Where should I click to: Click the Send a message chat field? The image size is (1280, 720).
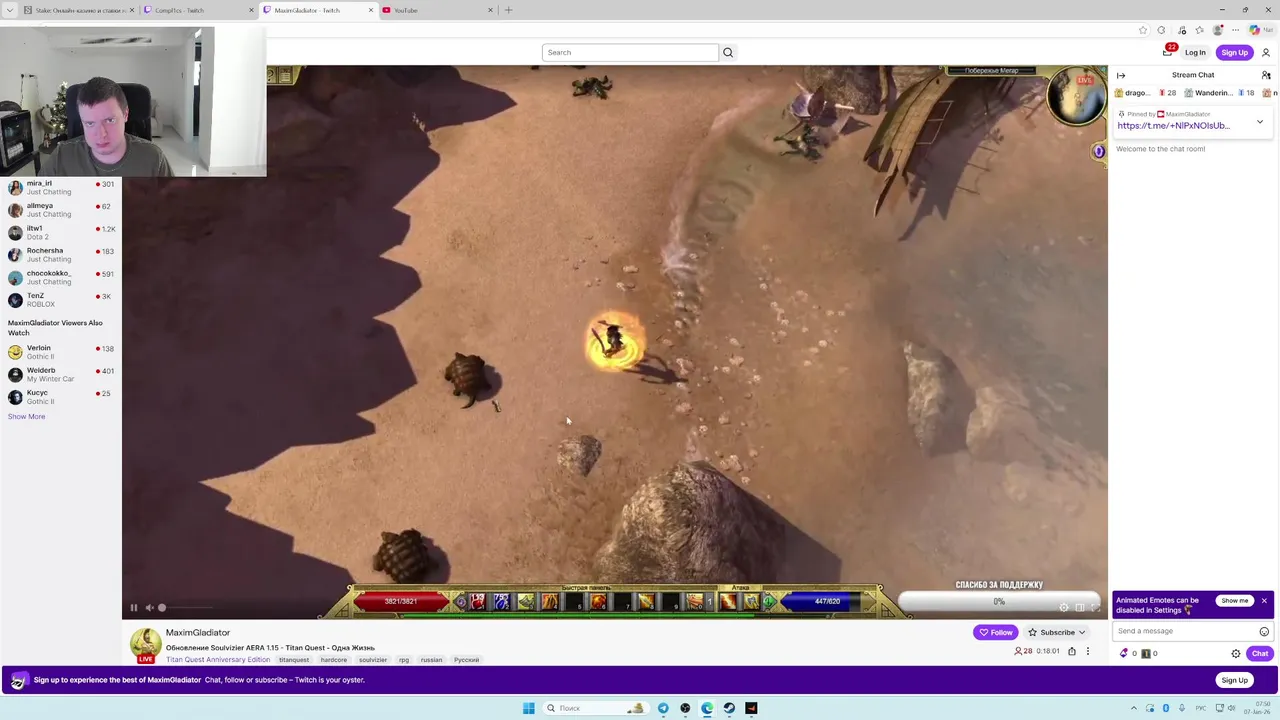pyautogui.click(x=1187, y=631)
